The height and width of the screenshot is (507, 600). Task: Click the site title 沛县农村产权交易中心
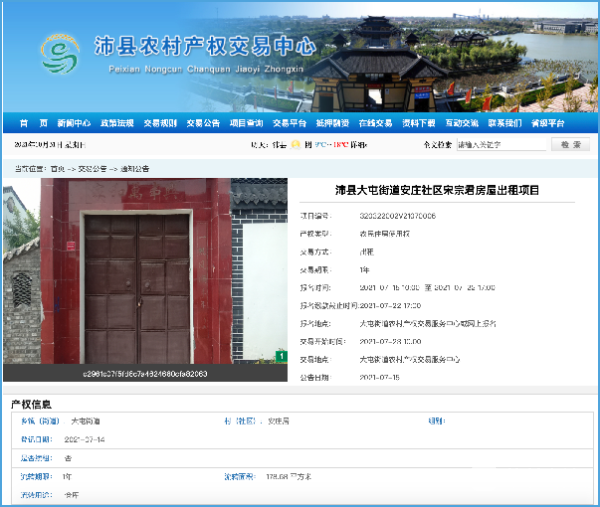(205, 47)
